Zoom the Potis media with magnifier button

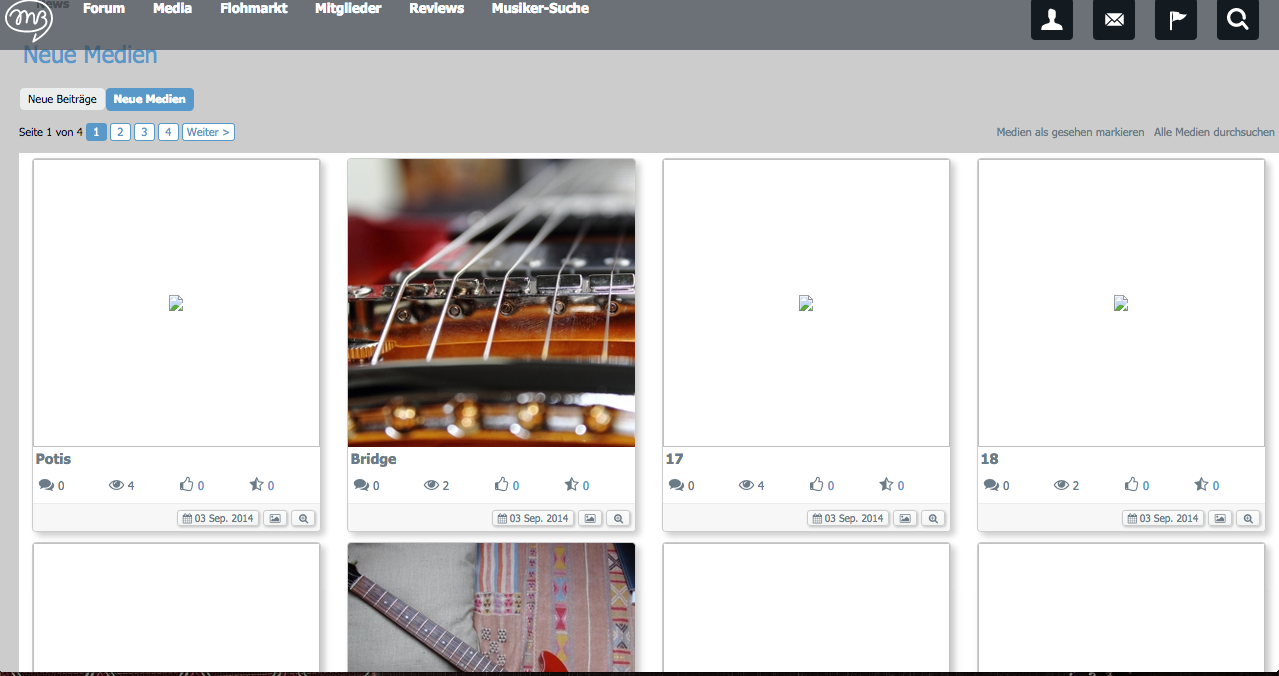coord(304,518)
